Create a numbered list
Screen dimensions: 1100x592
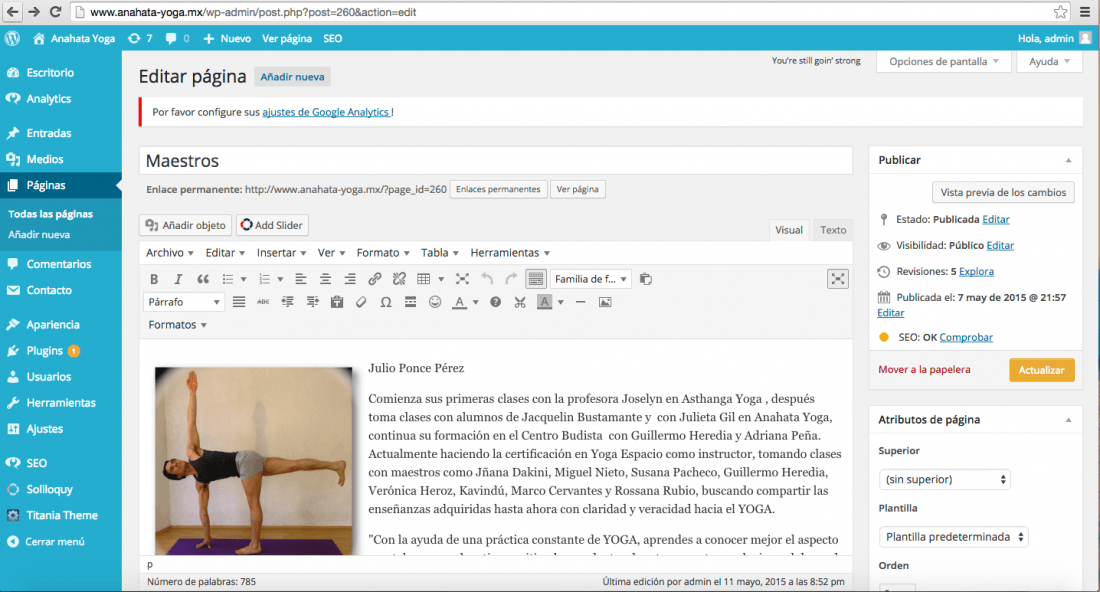264,279
